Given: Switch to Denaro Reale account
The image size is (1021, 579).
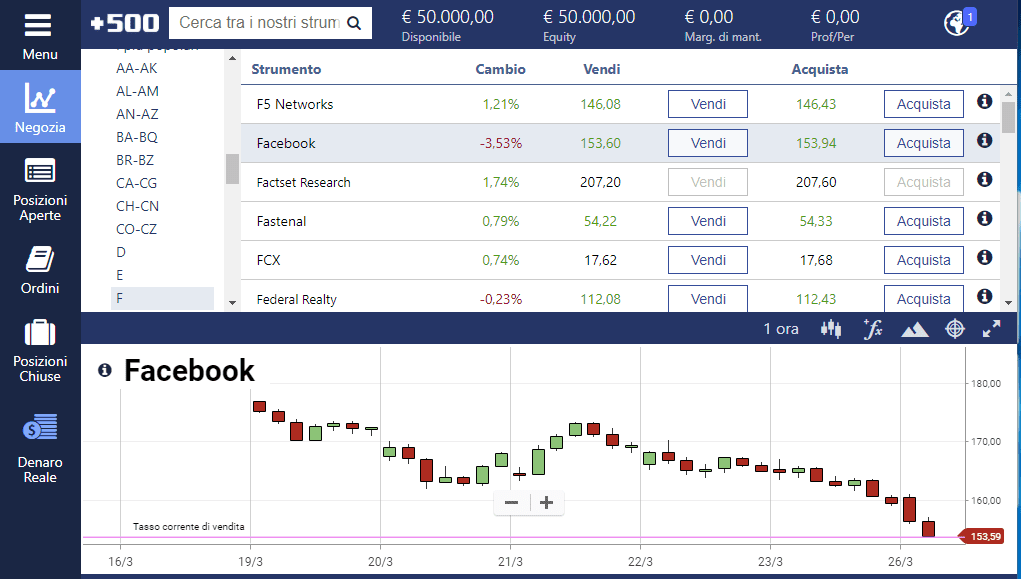Looking at the screenshot, I should (x=40, y=449).
